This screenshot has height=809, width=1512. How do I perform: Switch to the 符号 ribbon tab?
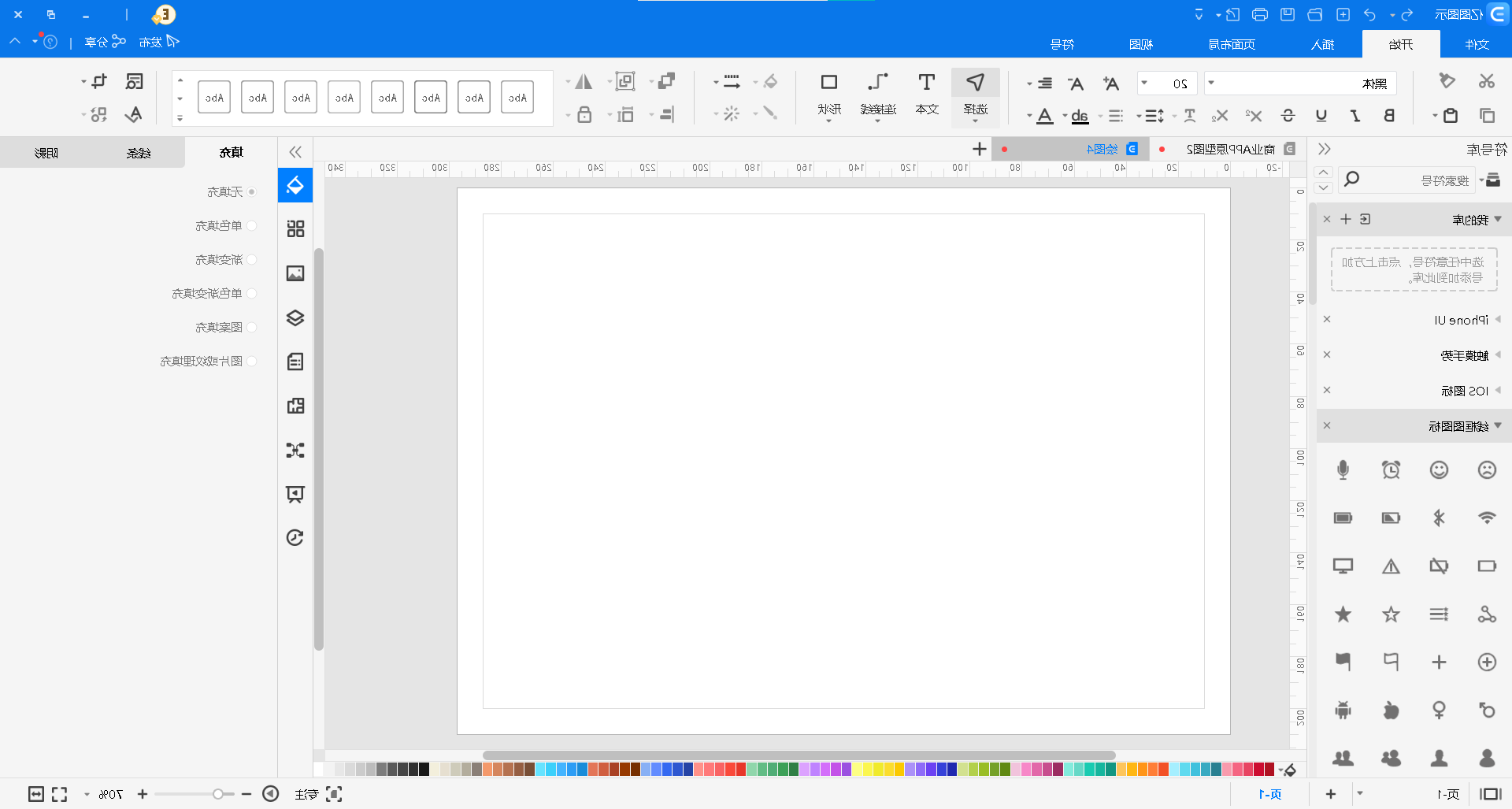pos(1062,44)
